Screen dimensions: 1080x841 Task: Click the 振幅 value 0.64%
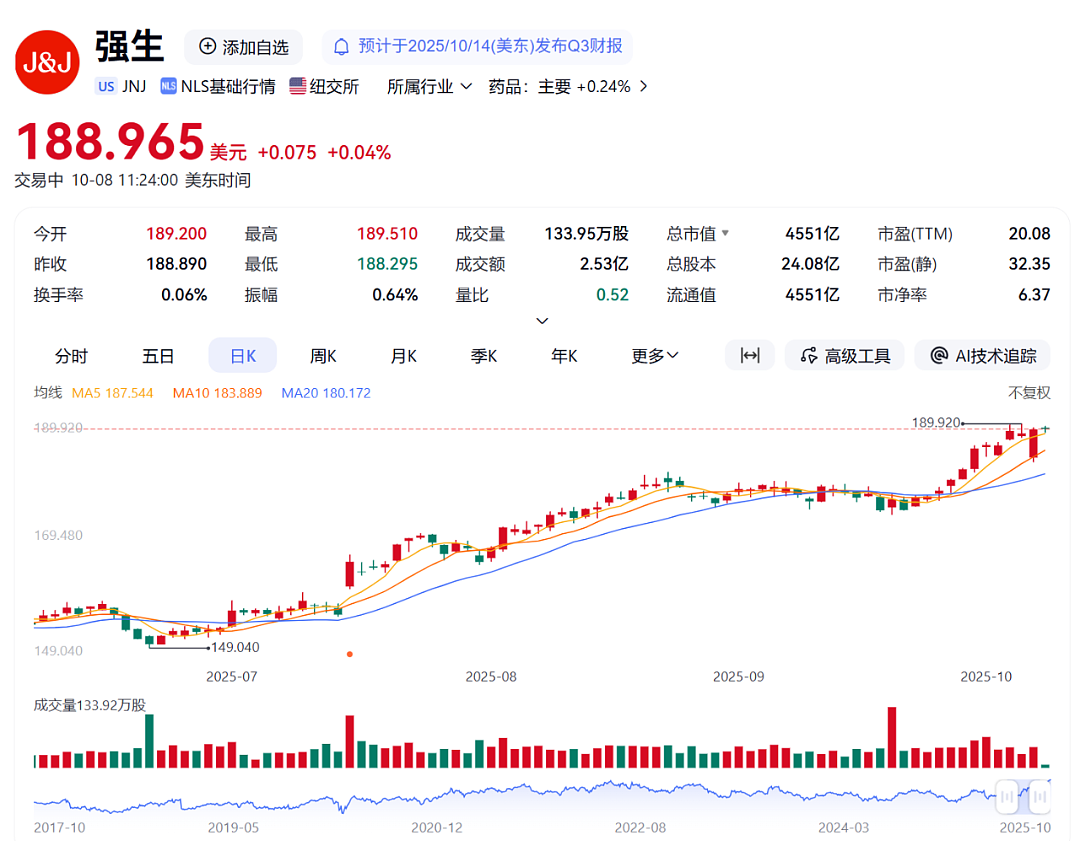pyautogui.click(x=395, y=295)
